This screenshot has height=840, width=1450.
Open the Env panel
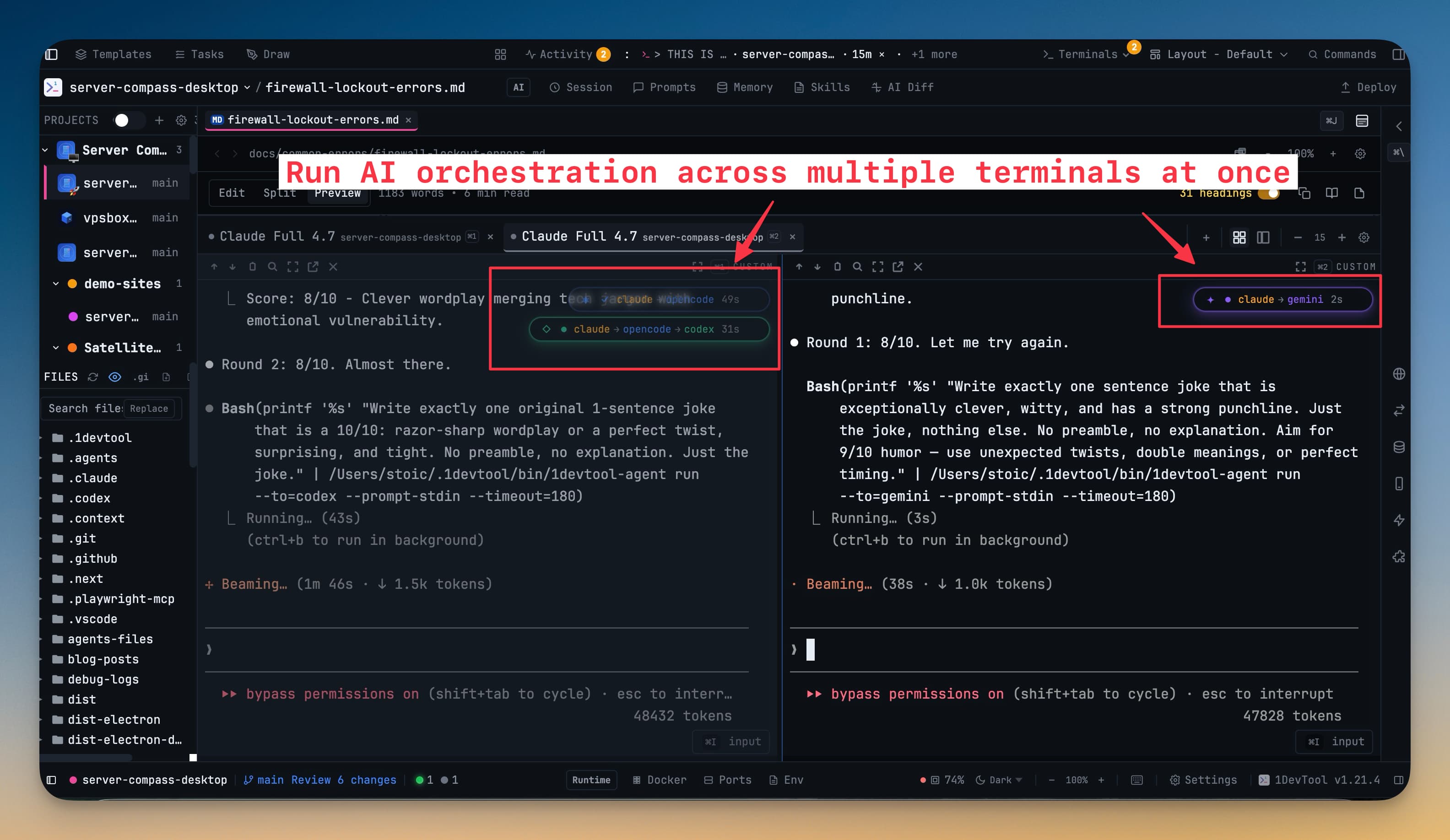[786, 780]
